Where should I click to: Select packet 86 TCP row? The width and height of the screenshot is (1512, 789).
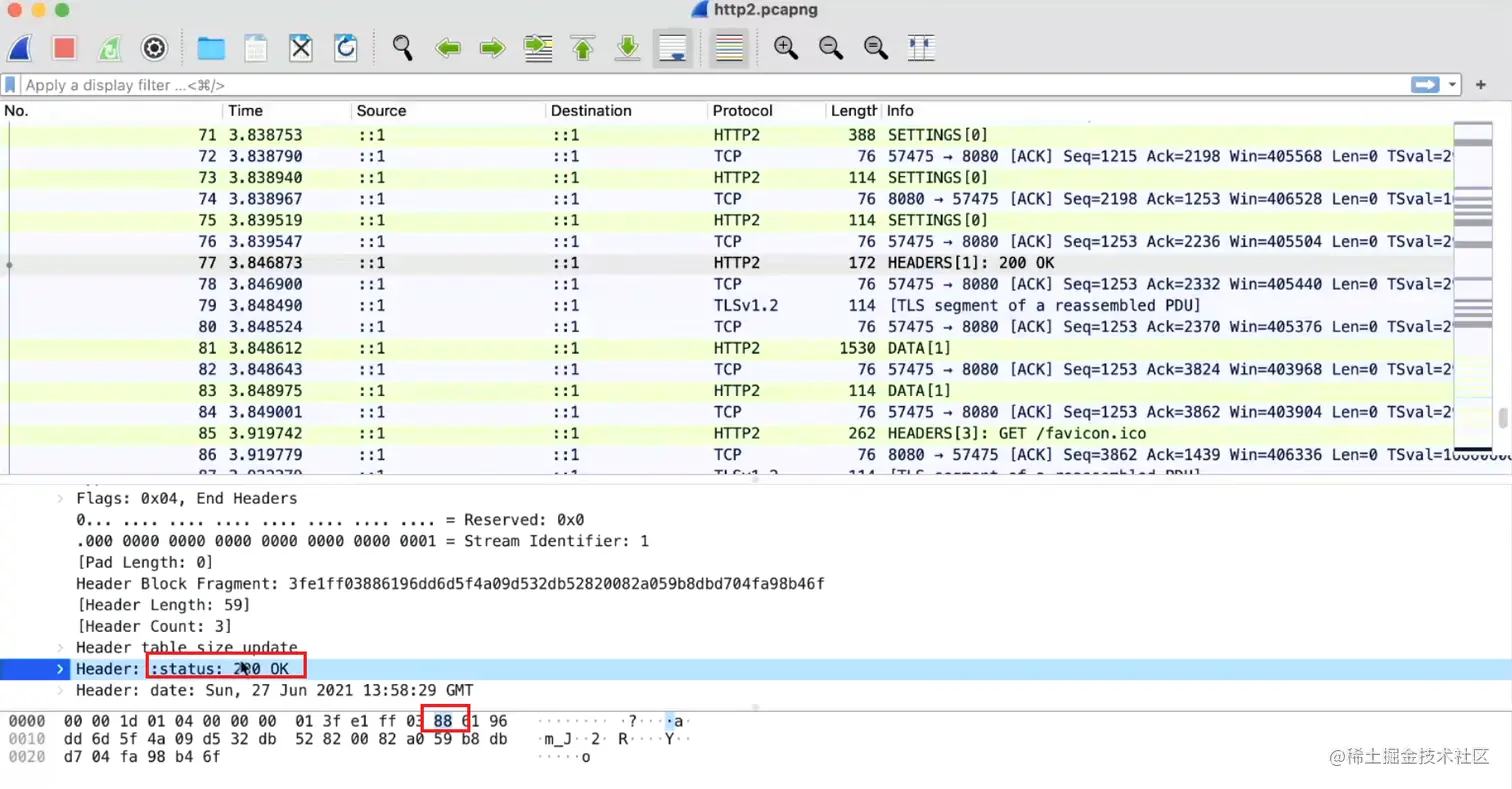(x=725, y=455)
